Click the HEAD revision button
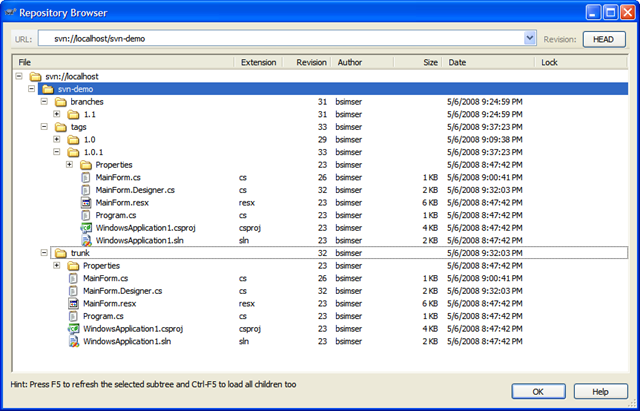Screen dimensions: 640x411 (x=604, y=39)
